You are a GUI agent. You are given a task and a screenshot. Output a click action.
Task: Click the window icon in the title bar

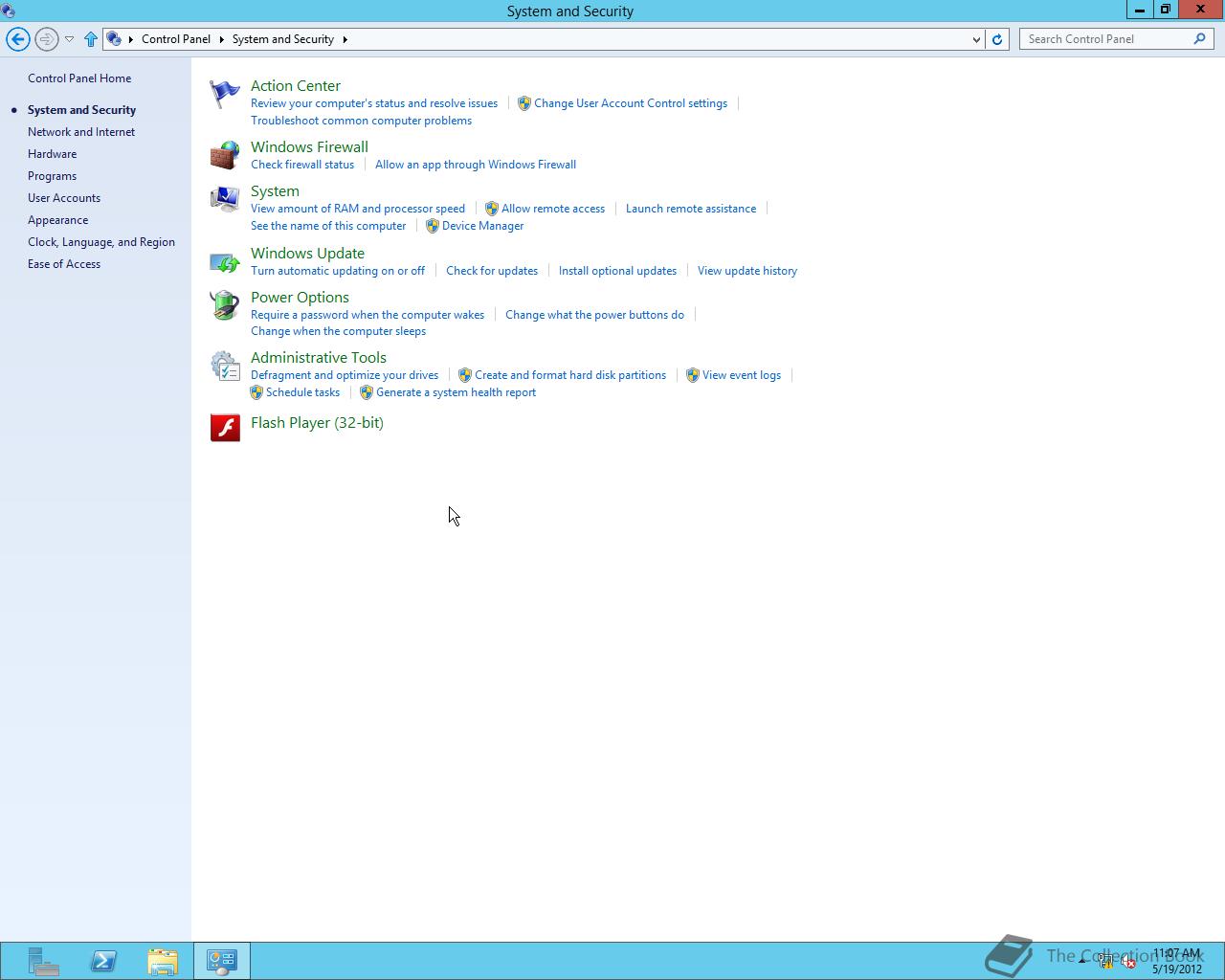click(x=9, y=11)
